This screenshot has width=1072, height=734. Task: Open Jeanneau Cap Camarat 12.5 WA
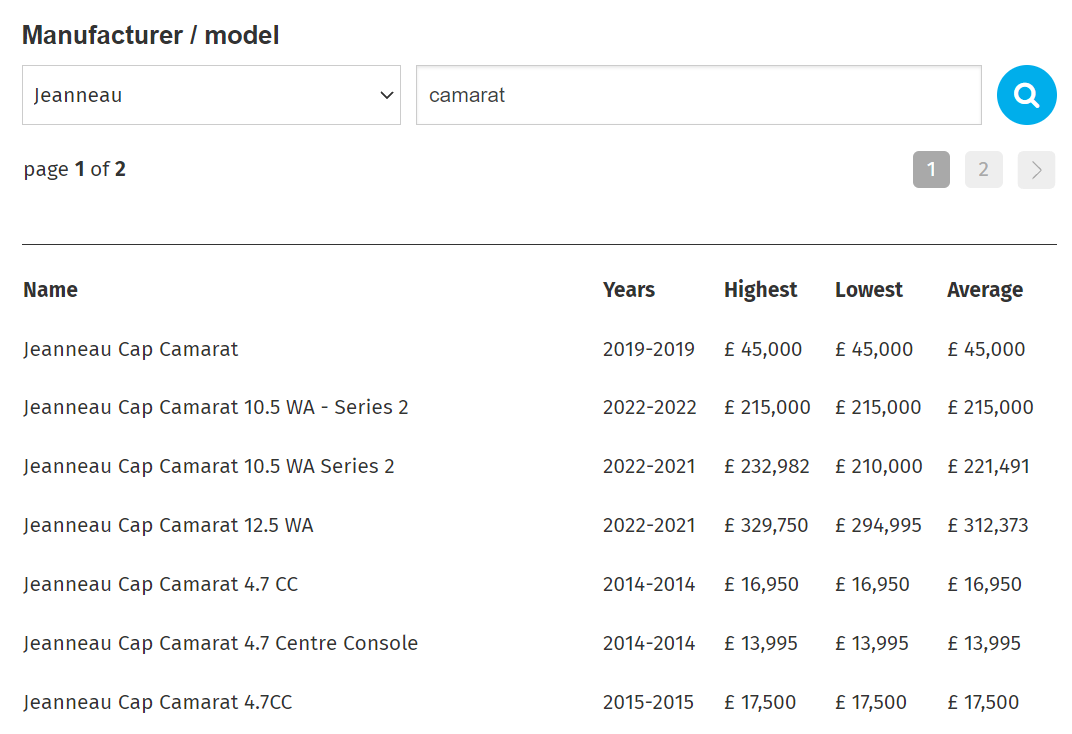tap(168, 525)
